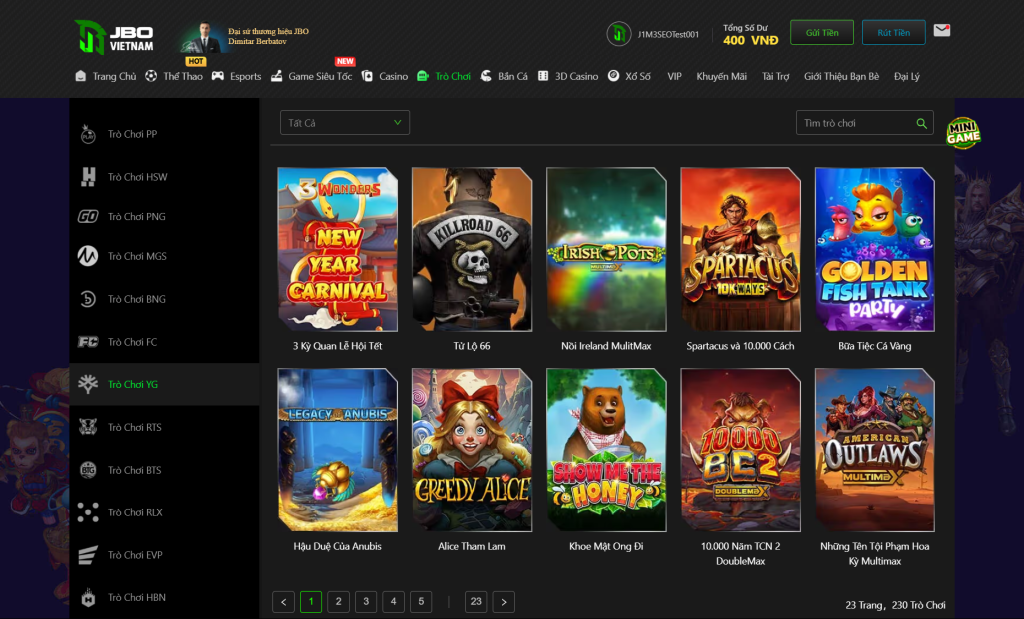Click the 'Bữa Tiệc Cá Vàng' title
The width and height of the screenshot is (1024, 619).
(x=874, y=346)
